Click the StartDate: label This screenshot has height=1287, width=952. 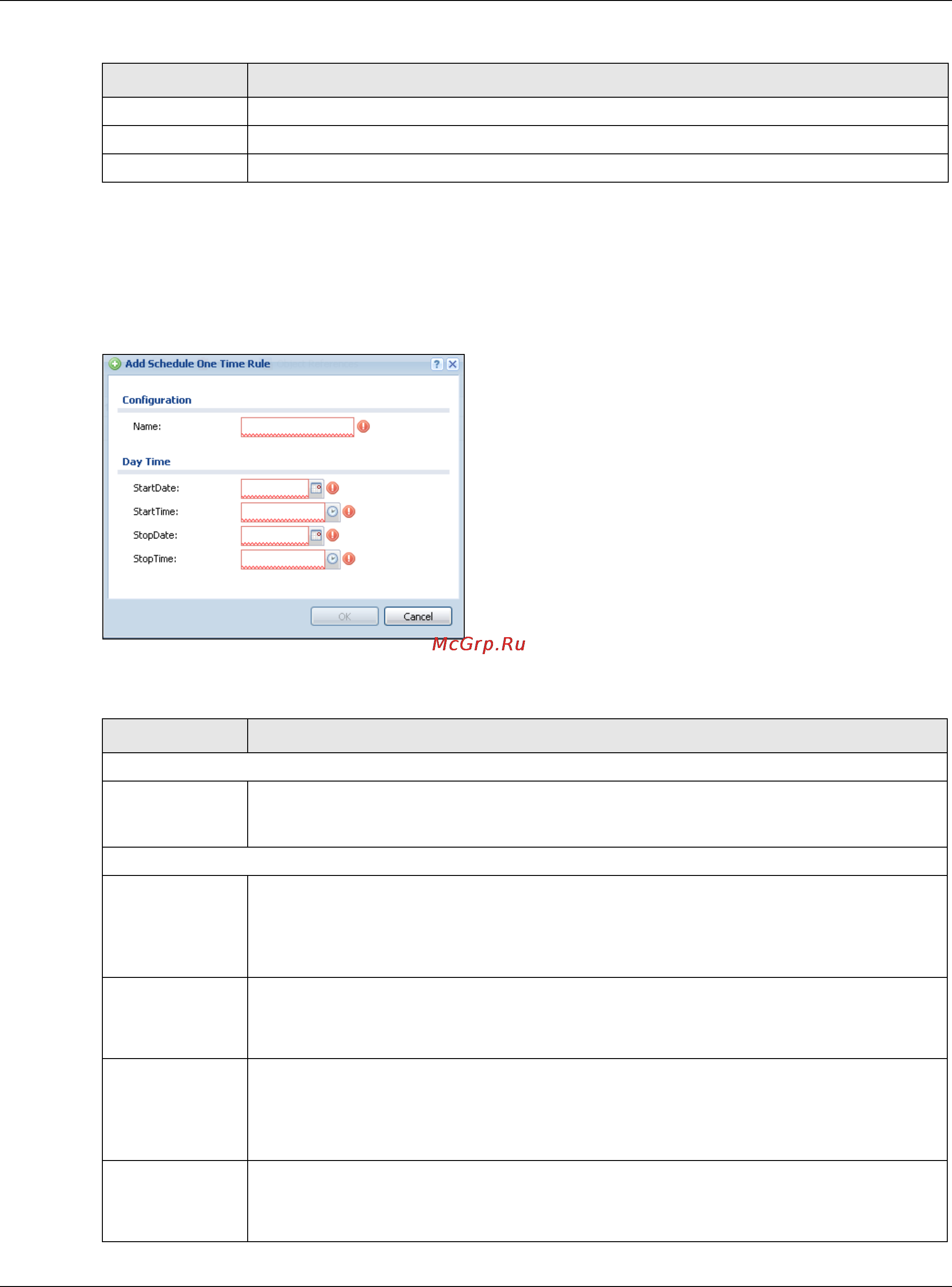(156, 488)
